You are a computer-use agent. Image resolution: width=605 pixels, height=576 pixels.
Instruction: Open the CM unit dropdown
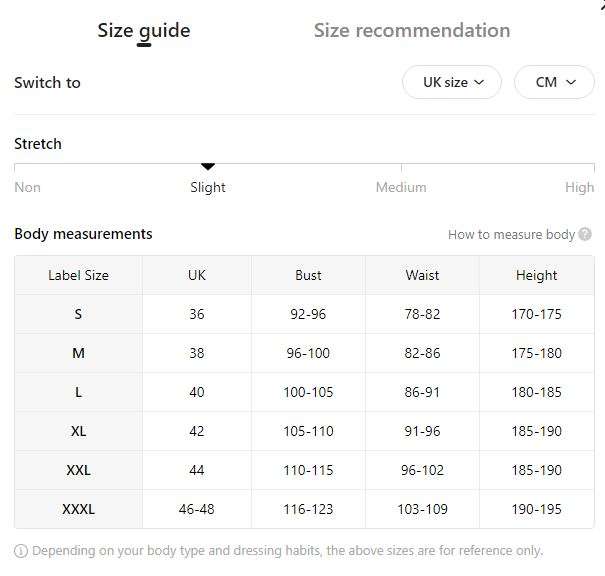554,82
